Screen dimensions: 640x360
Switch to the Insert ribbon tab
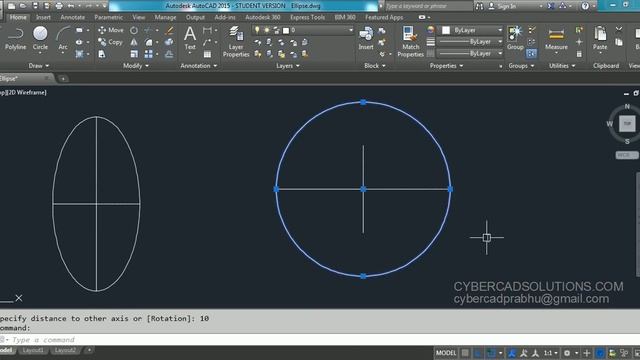coord(43,17)
